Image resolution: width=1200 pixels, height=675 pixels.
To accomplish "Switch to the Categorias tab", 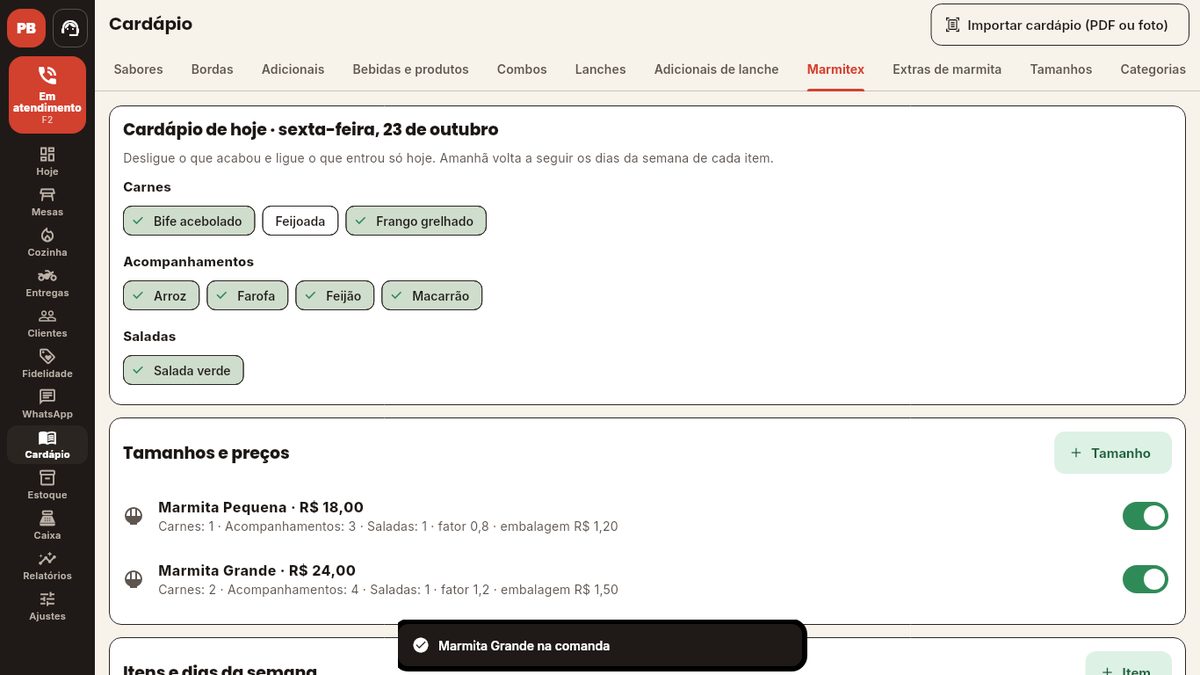I will (x=1153, y=69).
